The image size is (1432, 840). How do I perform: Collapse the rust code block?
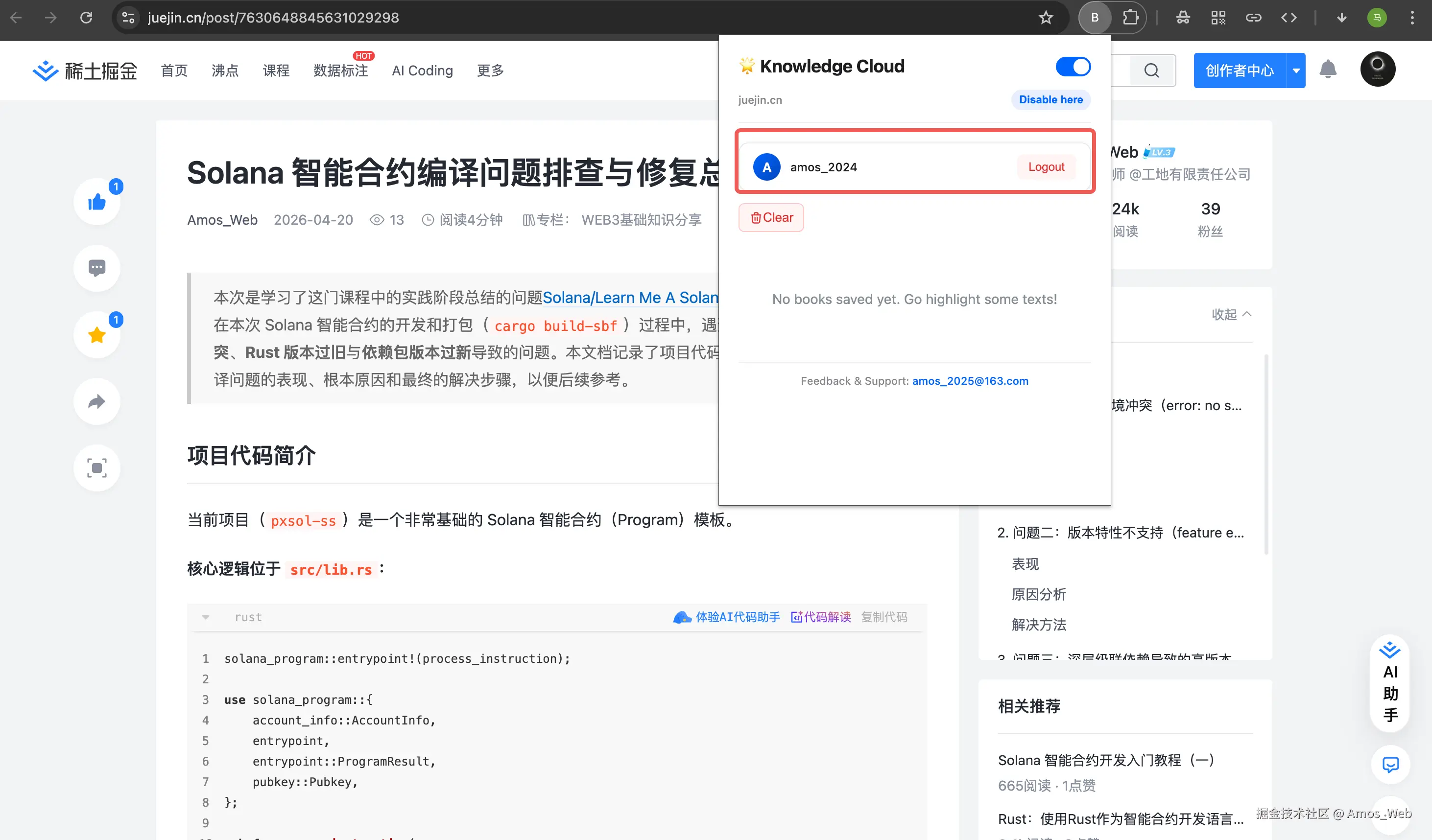point(206,617)
